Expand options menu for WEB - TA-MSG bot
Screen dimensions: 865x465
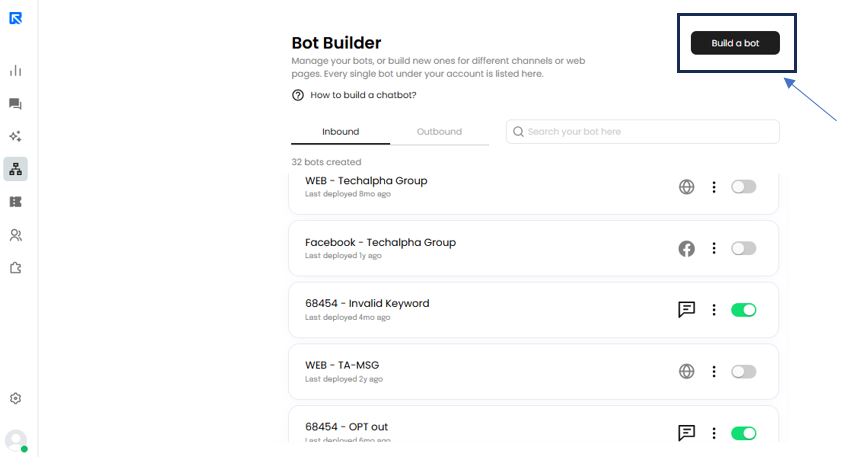coord(714,371)
